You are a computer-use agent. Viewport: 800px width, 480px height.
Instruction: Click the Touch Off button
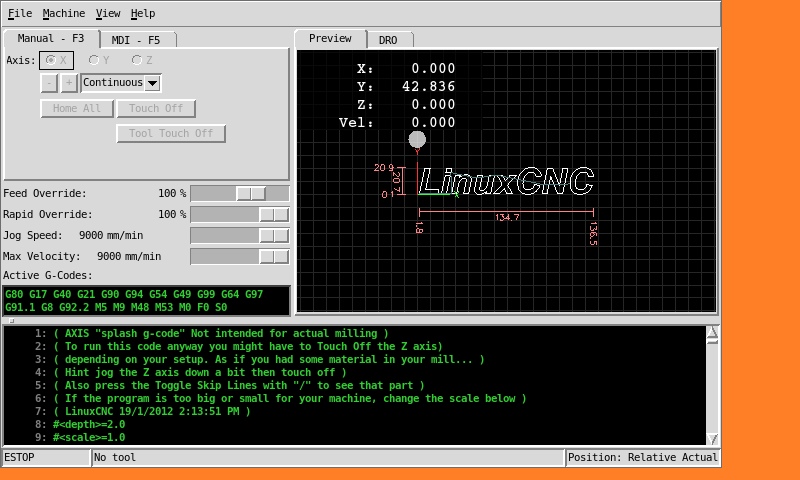156,108
